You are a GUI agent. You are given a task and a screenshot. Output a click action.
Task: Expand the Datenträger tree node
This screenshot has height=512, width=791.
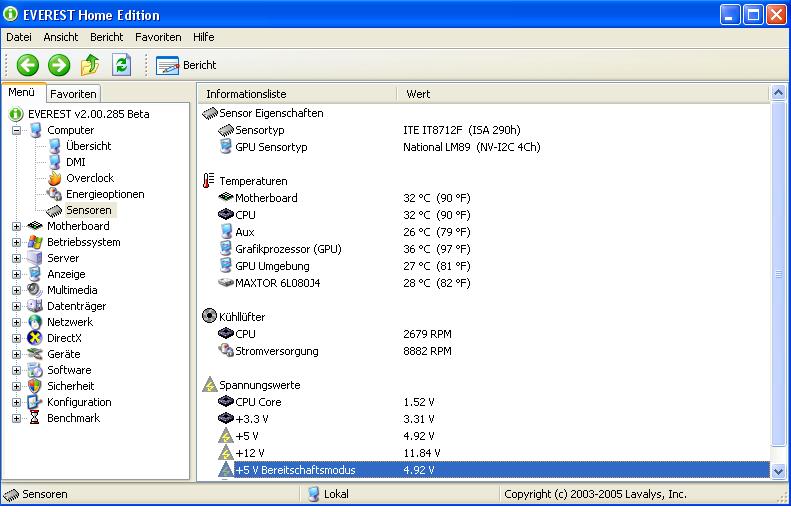tap(17, 307)
